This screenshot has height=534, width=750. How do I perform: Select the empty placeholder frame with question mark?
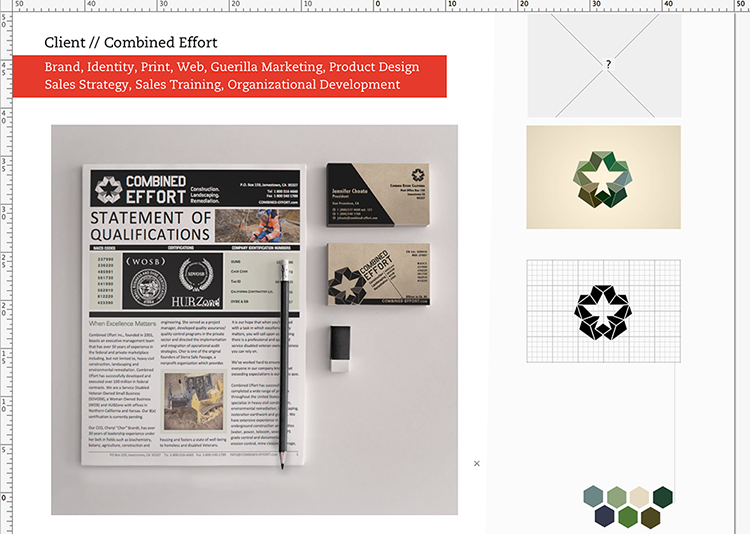604,65
